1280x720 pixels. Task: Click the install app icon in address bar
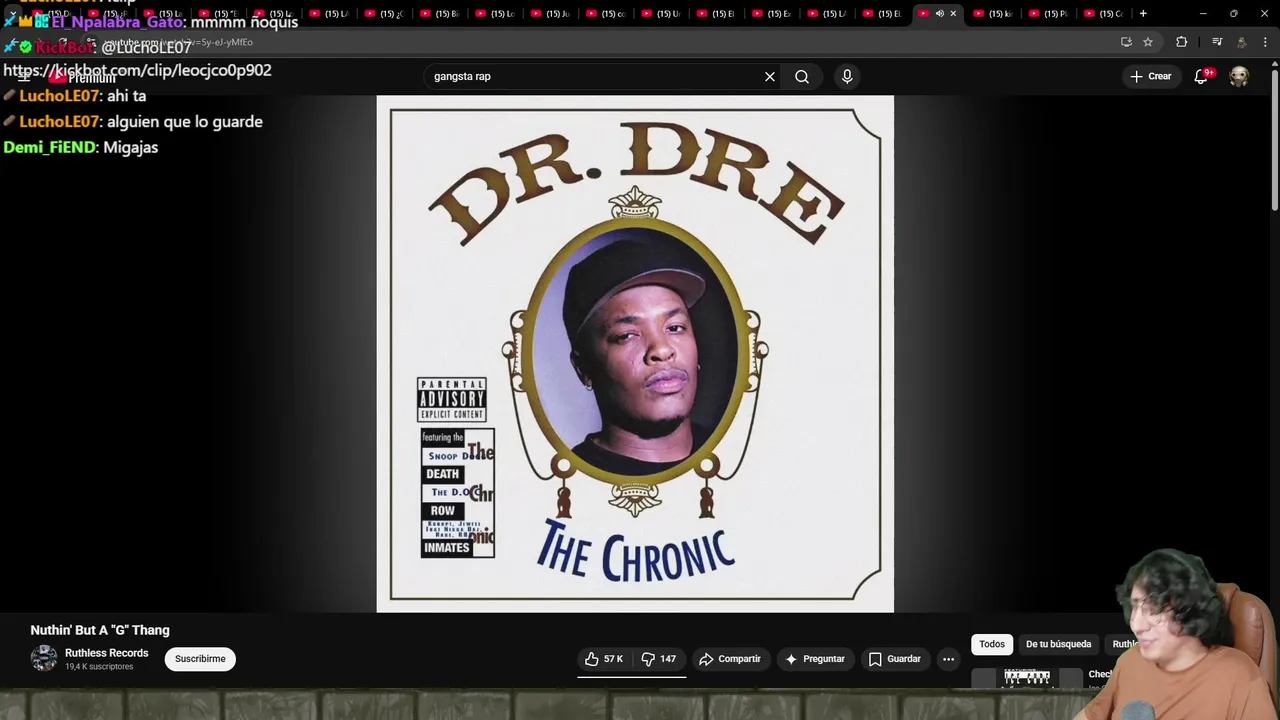pos(1126,42)
